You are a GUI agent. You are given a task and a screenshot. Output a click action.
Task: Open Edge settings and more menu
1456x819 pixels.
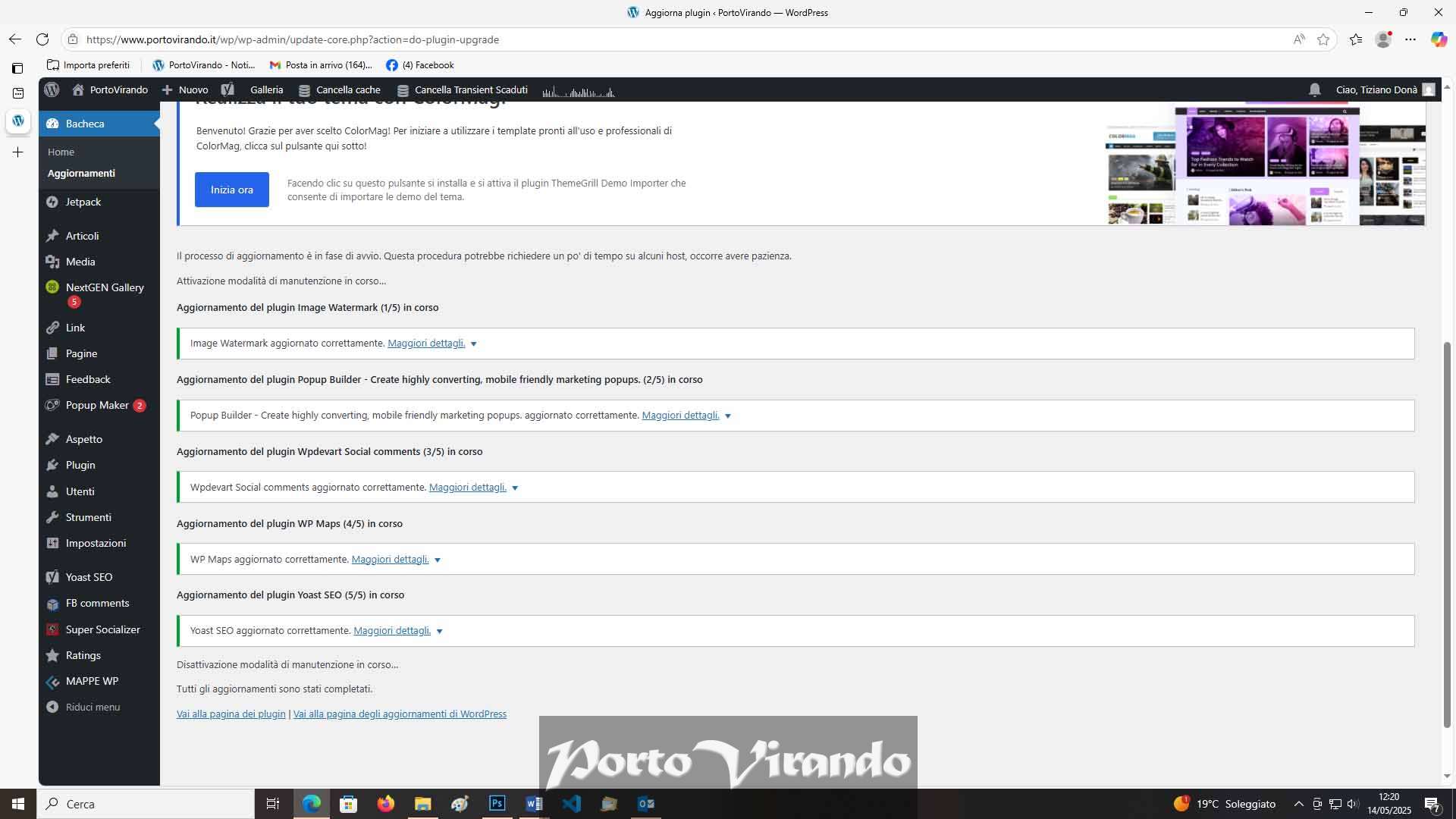click(1410, 39)
